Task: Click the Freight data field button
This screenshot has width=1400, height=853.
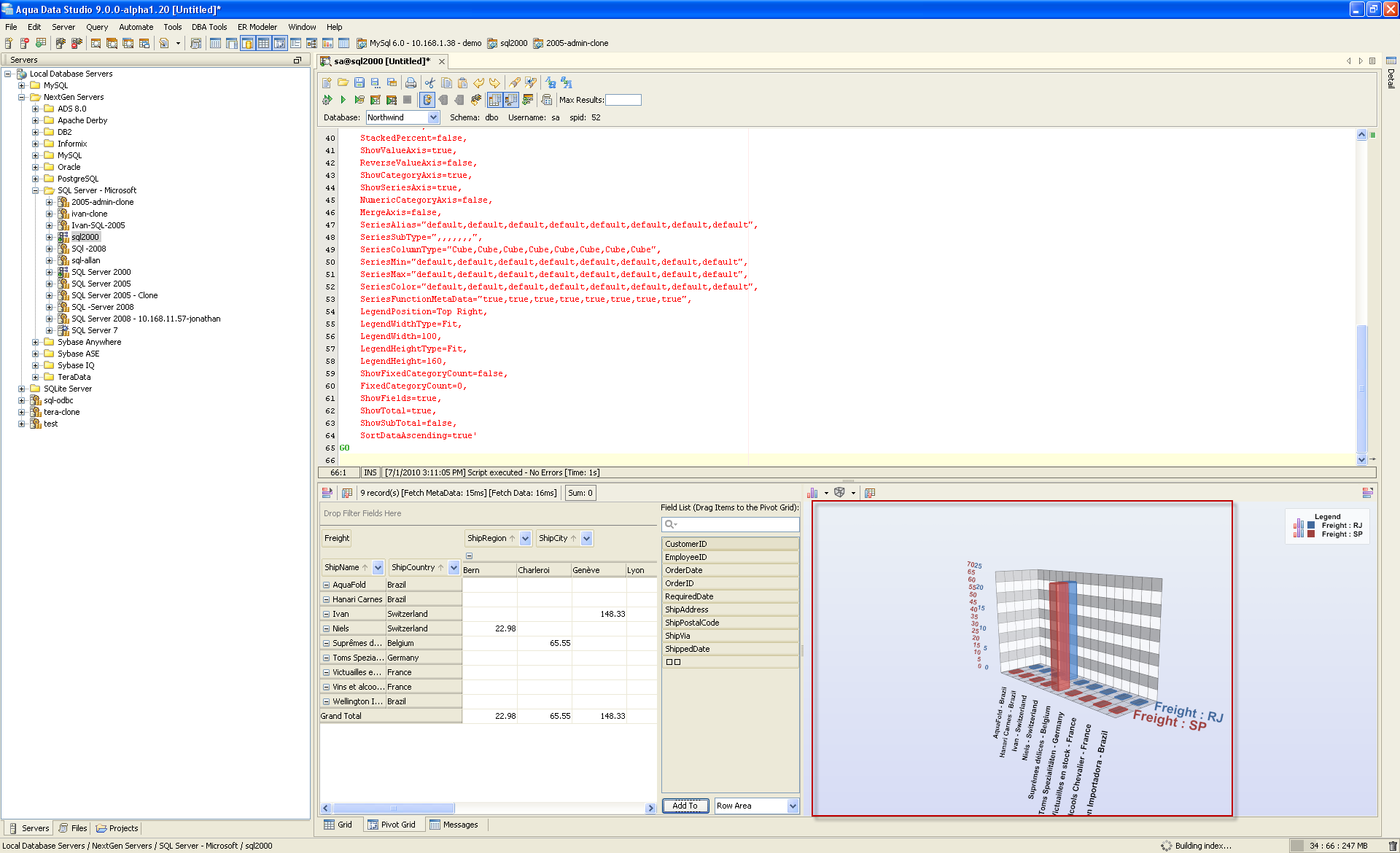Action: [337, 538]
